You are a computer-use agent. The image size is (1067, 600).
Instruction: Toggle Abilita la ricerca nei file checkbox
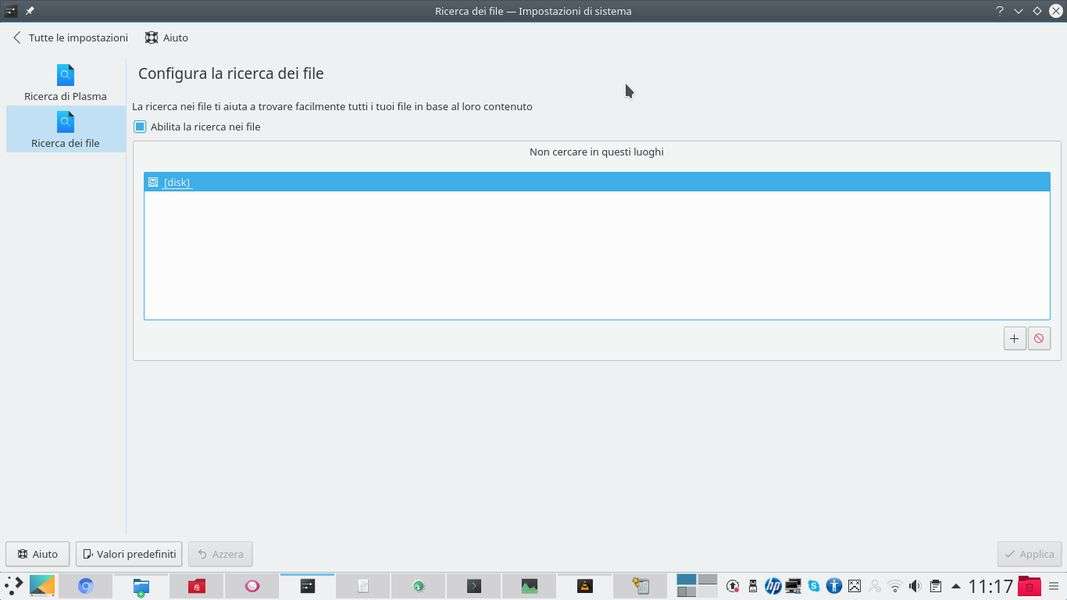click(140, 127)
